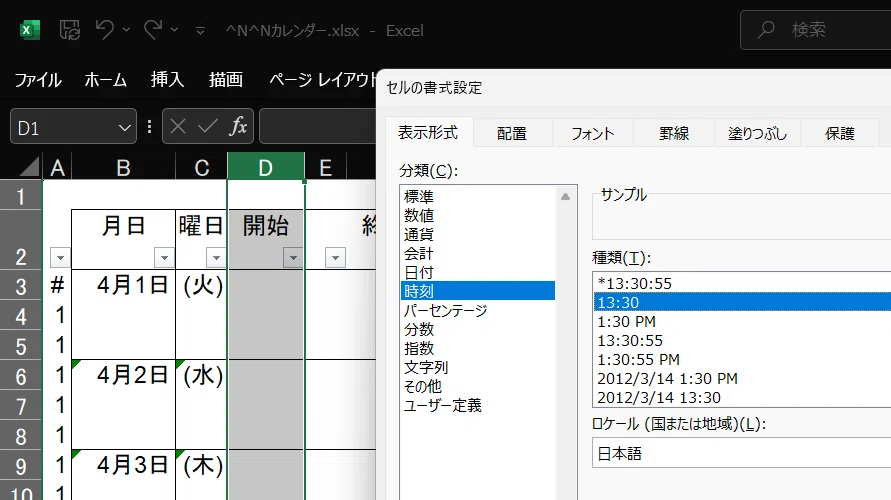This screenshot has height=500, width=891.
Task: Switch to the フォント tab
Action: pos(593,134)
